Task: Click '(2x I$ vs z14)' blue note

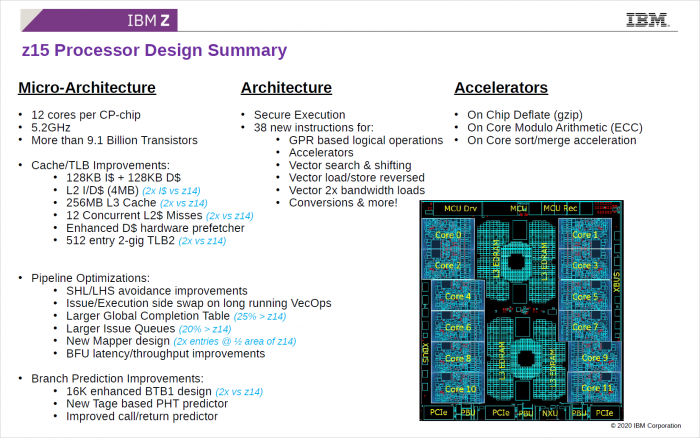Action: click(171, 191)
